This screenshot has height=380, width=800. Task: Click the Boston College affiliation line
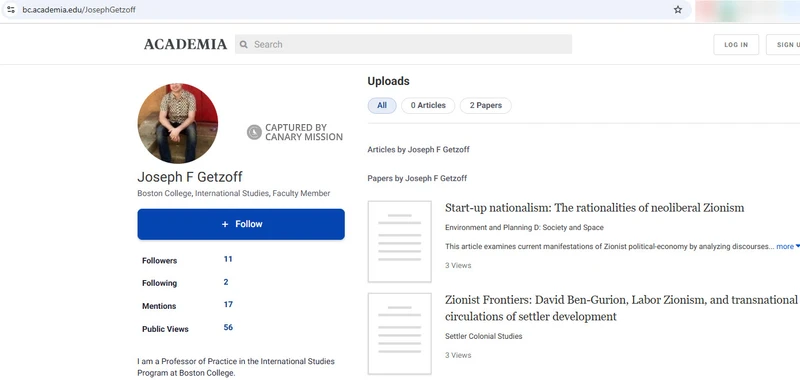(x=234, y=193)
